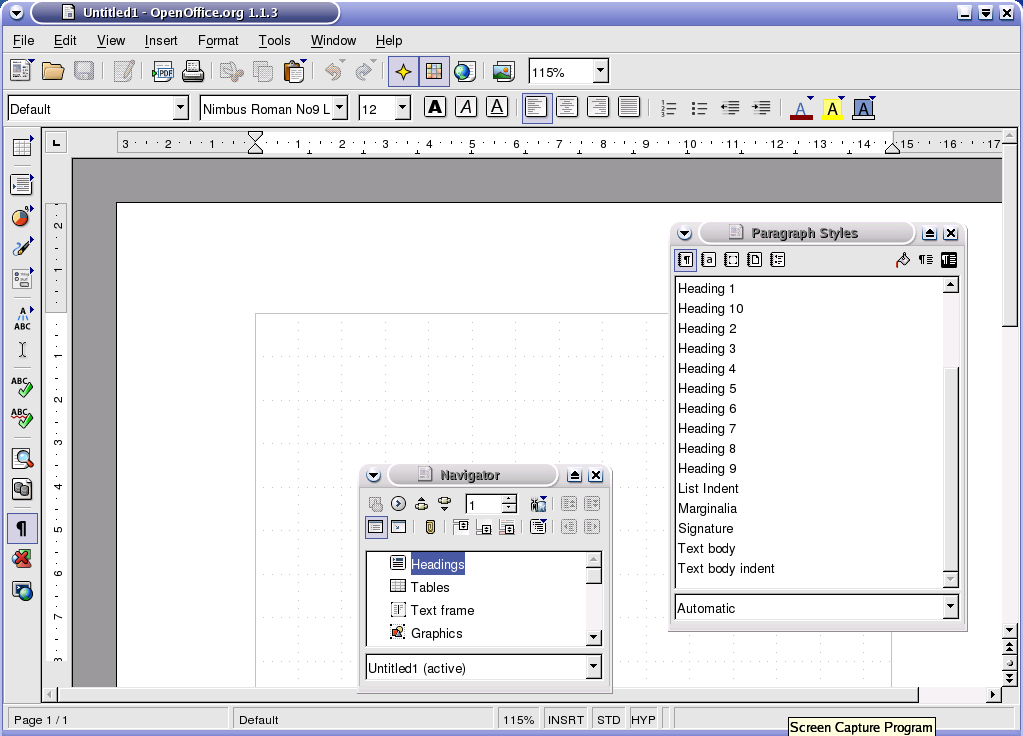Toggle the Navigator star icon in toolbar
This screenshot has width=1023, height=736.
[403, 71]
